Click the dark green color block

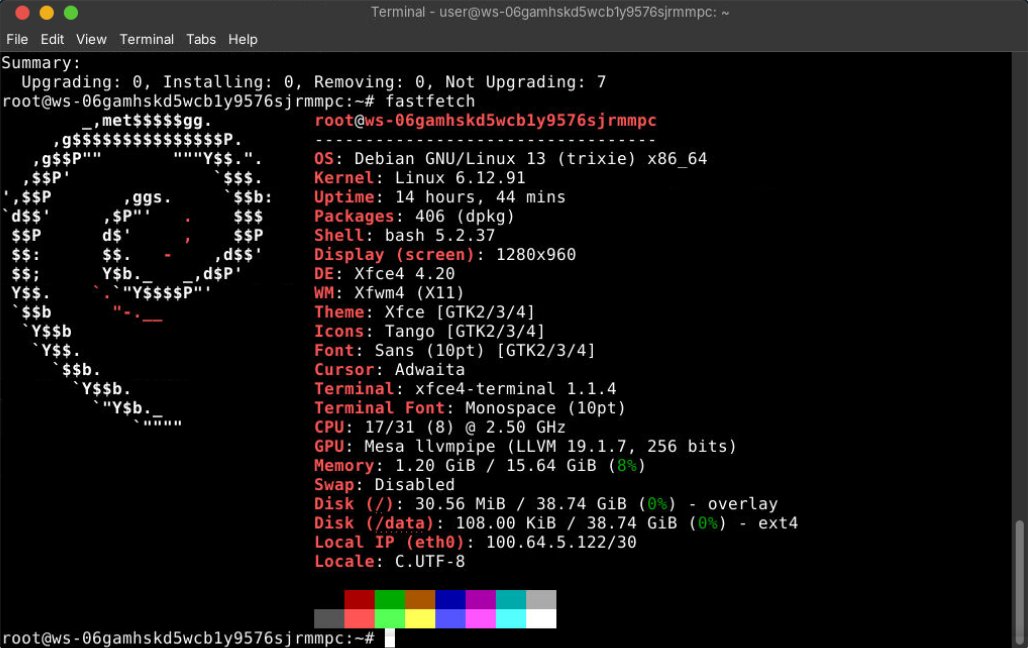pos(390,599)
